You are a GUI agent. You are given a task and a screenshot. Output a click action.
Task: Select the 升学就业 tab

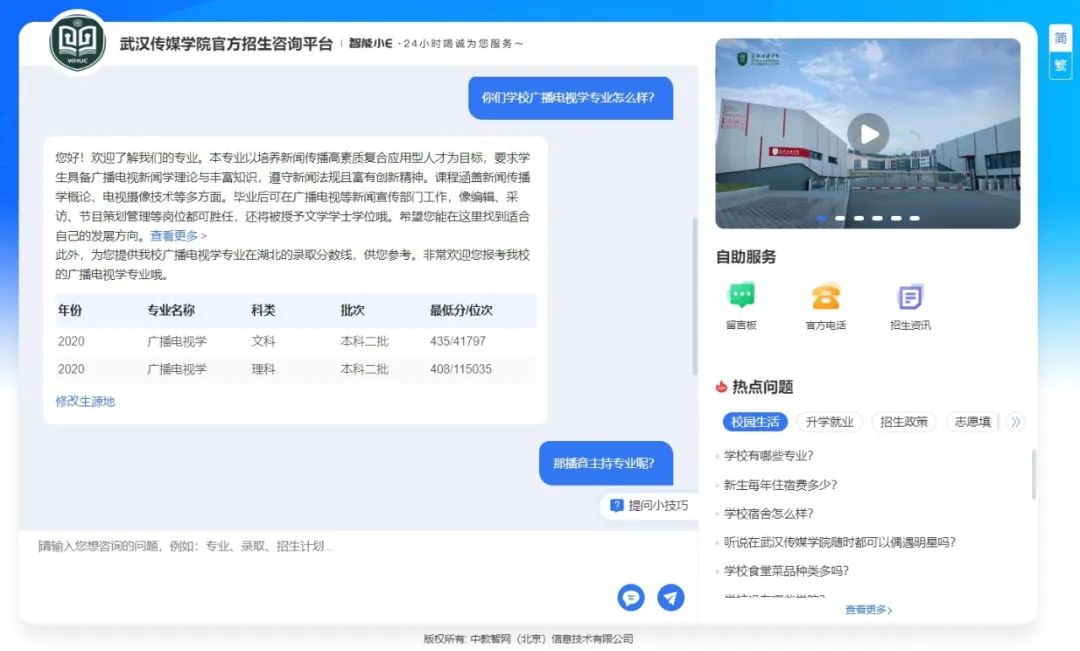pyautogui.click(x=829, y=422)
